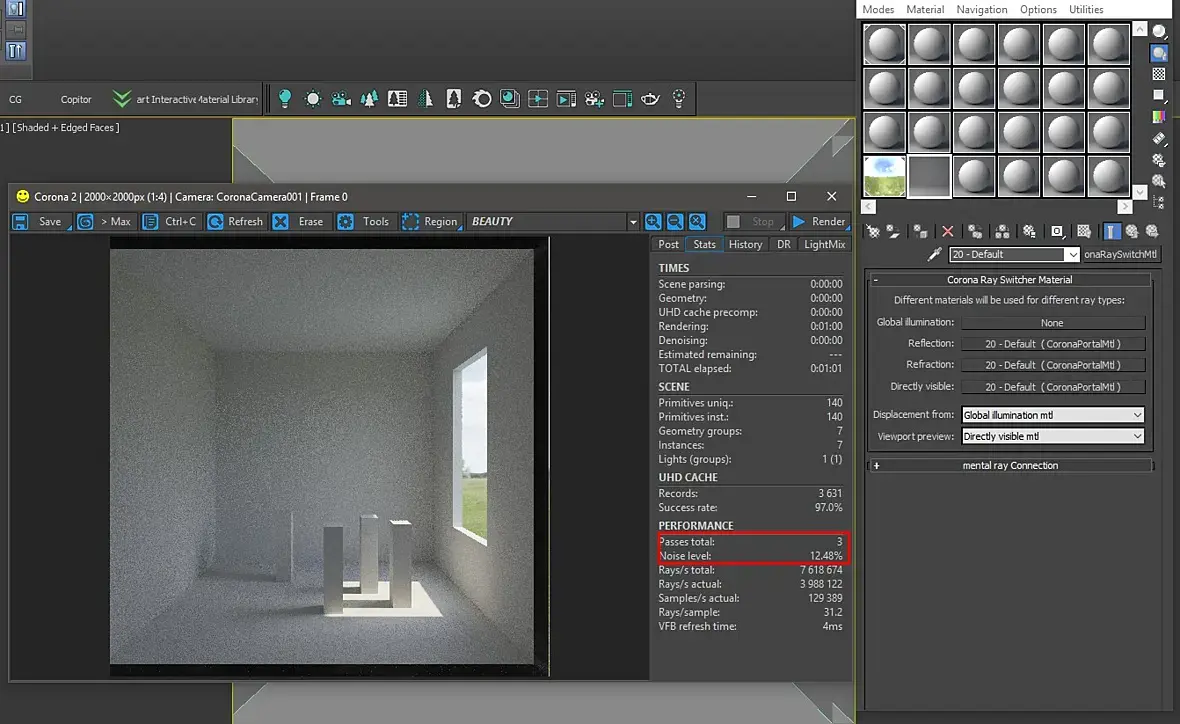Open the Modes menu in Material Editor
1180x724 pixels.
(x=878, y=10)
